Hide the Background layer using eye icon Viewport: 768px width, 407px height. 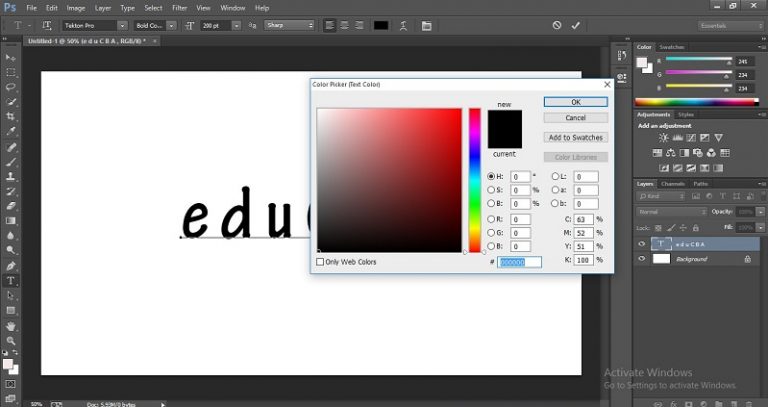(642, 259)
